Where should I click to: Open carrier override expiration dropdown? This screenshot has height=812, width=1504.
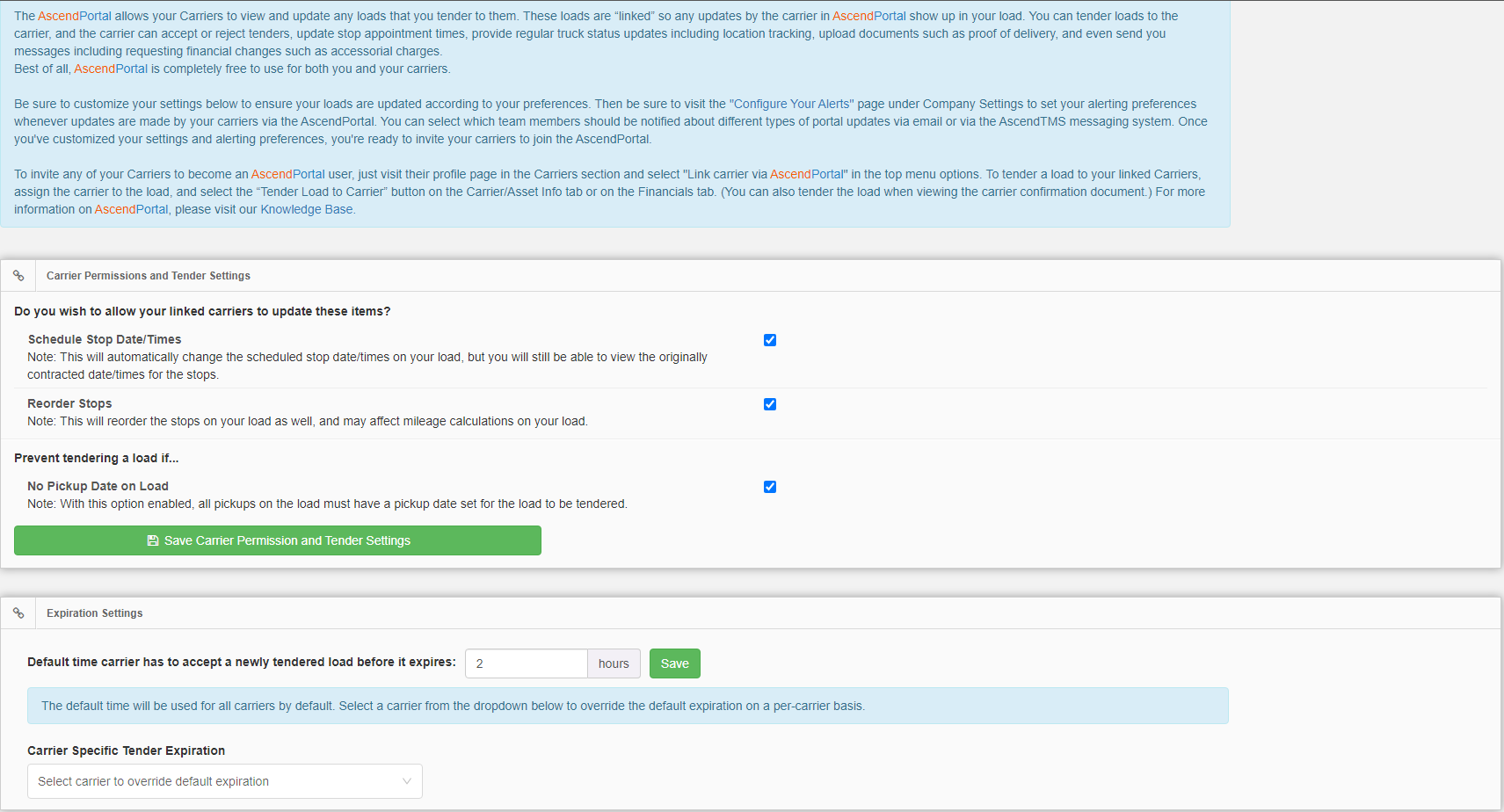click(x=225, y=781)
